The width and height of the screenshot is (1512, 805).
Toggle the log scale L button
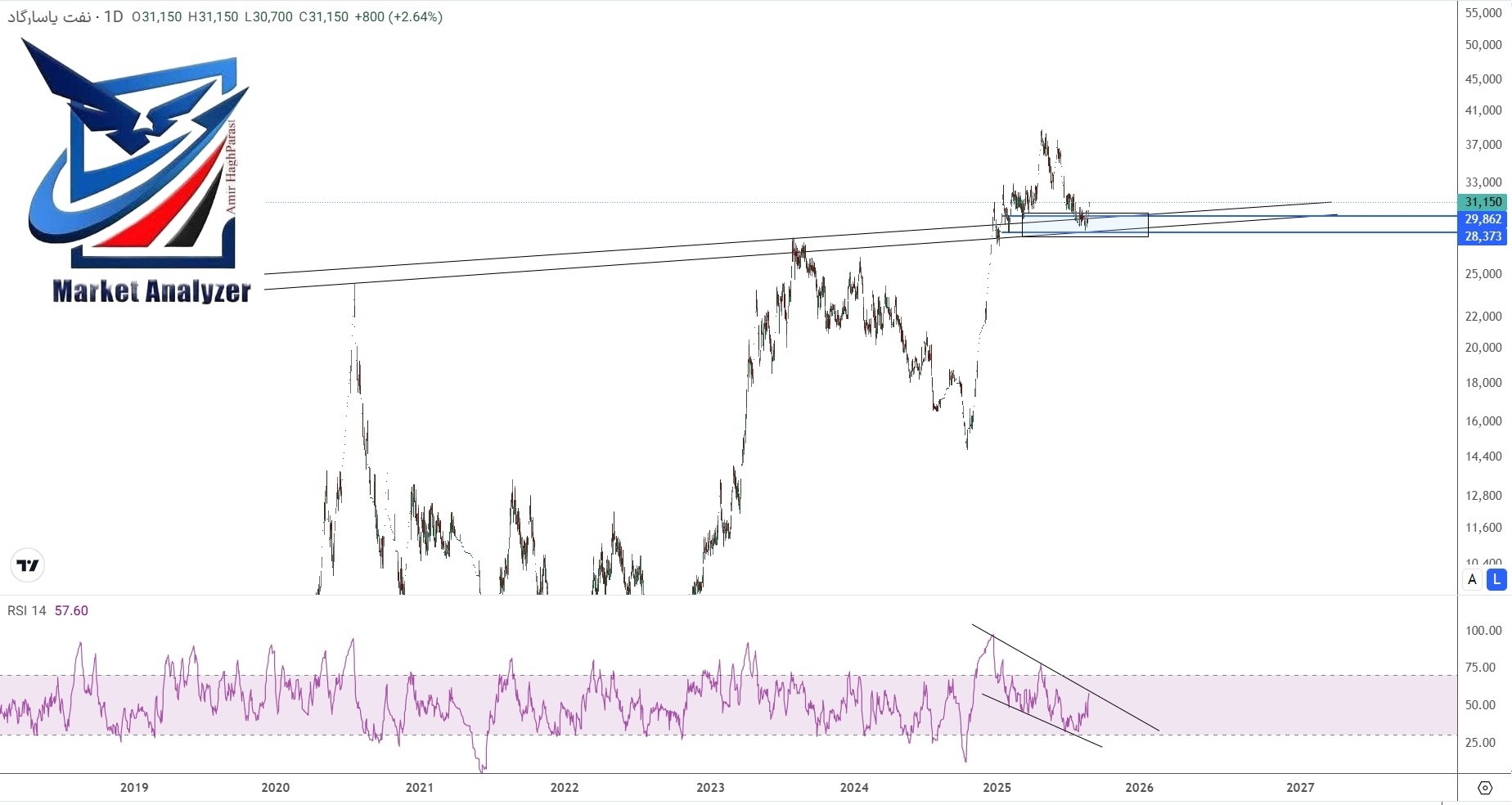pyautogui.click(x=1496, y=579)
